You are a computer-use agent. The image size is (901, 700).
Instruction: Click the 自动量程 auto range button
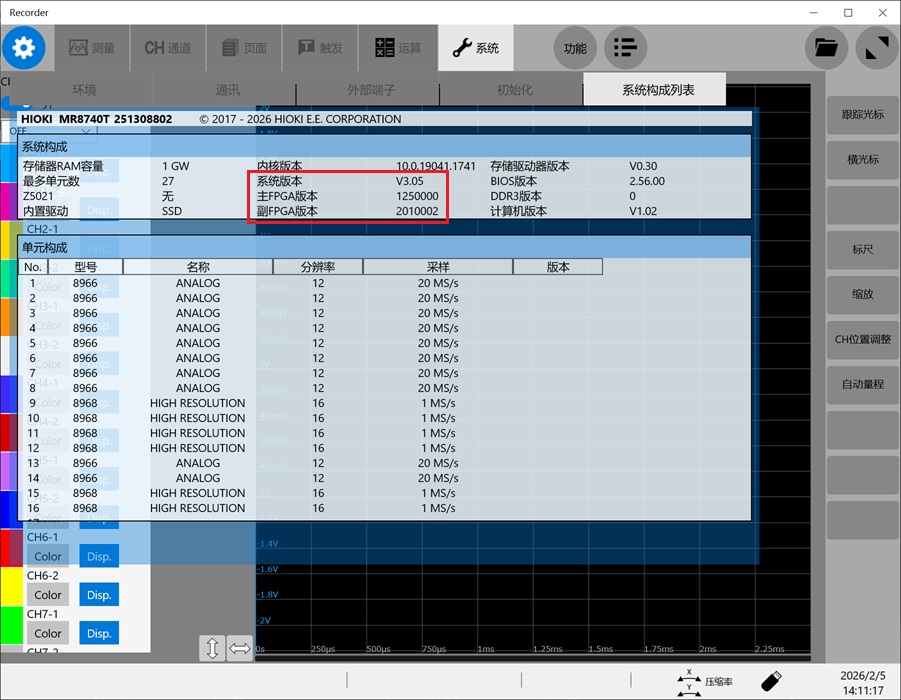click(863, 384)
